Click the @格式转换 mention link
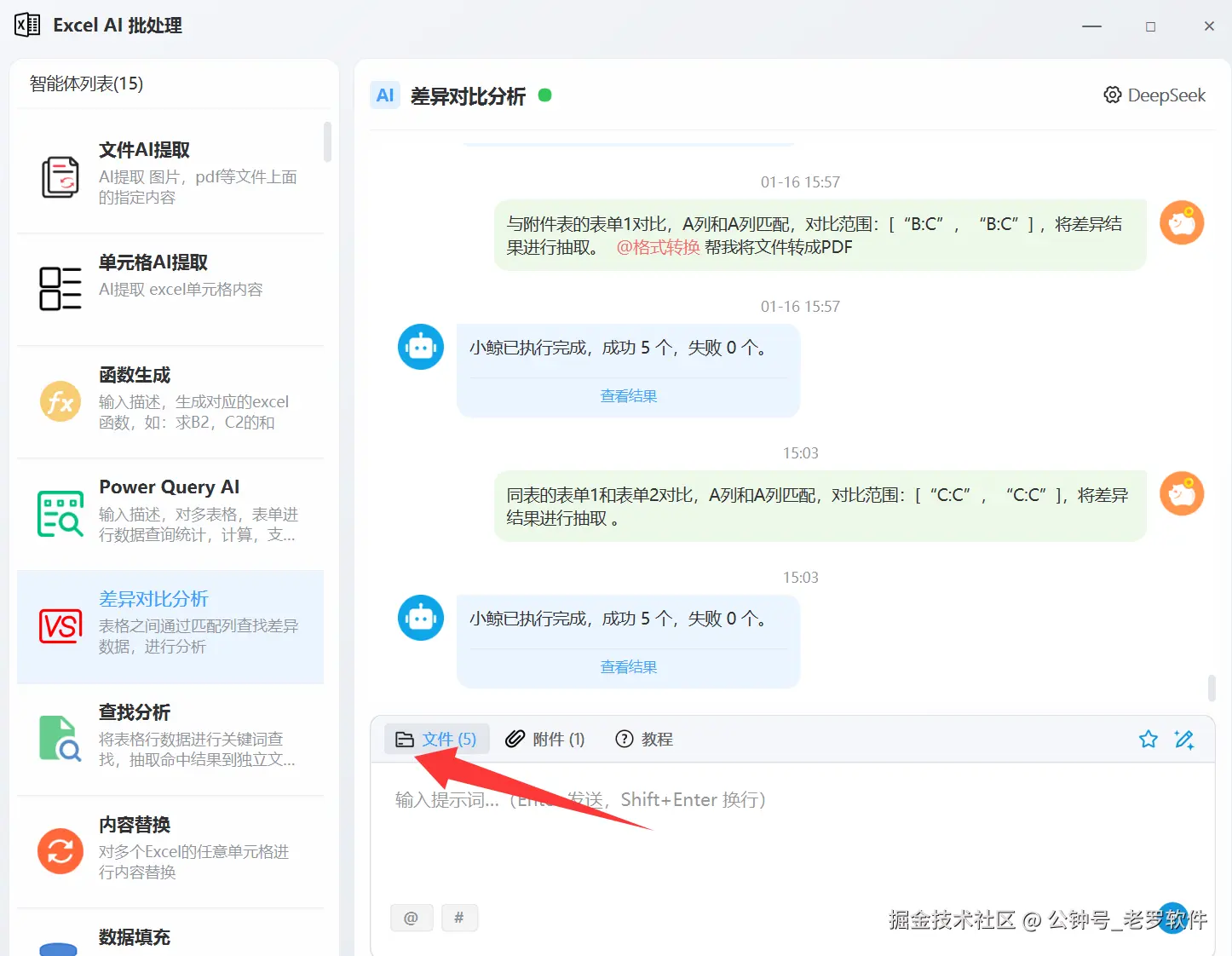Screen dimensions: 1232x956 pyautogui.click(x=658, y=247)
